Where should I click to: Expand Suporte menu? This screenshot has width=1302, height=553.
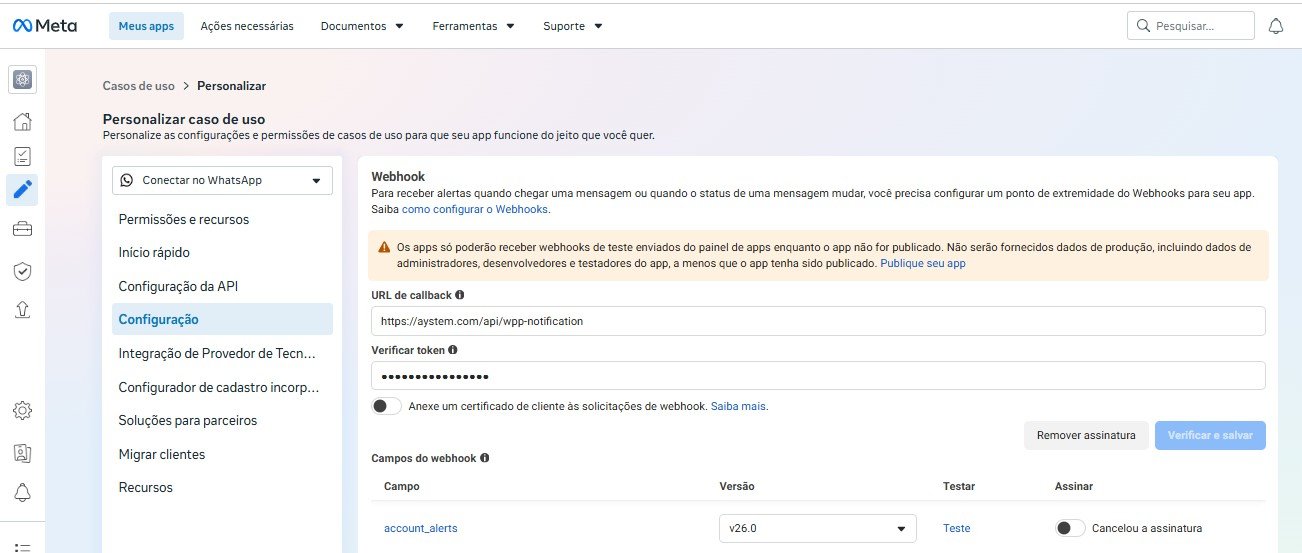[x=573, y=26]
